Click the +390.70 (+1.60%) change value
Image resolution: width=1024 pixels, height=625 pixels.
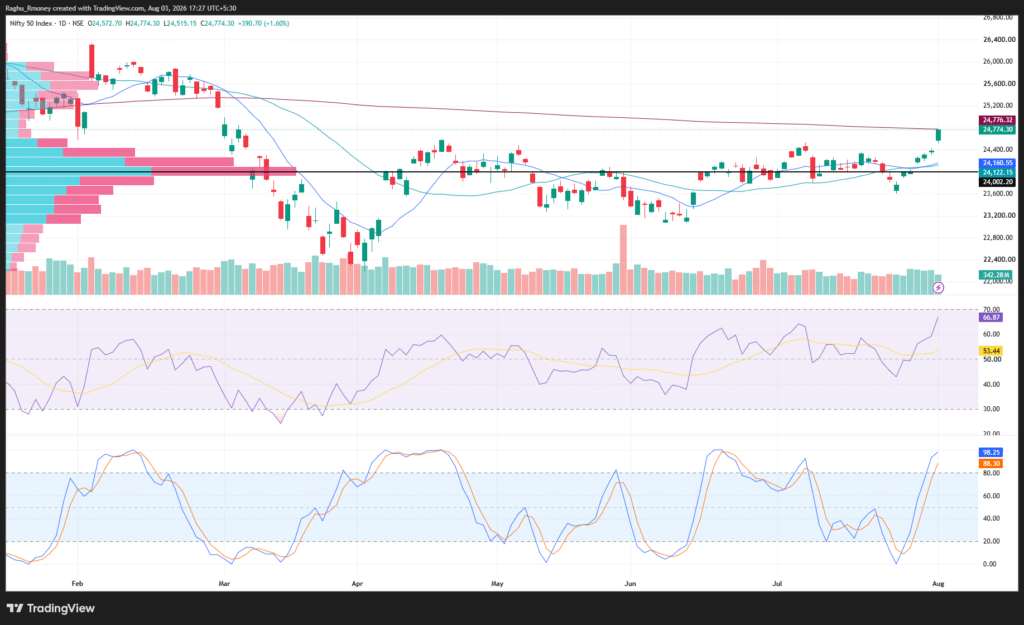point(264,24)
